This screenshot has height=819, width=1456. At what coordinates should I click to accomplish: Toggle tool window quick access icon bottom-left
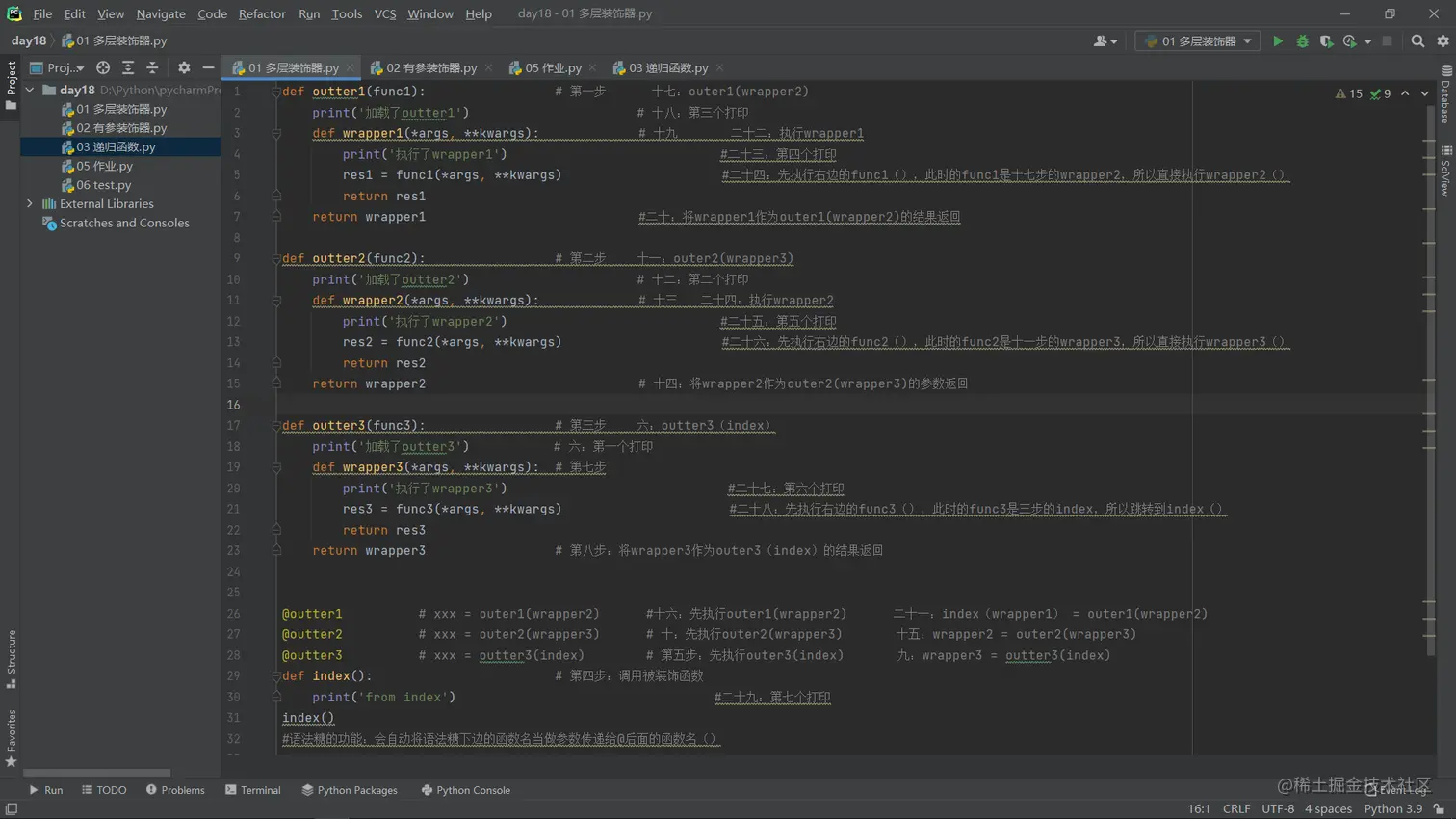click(12, 809)
